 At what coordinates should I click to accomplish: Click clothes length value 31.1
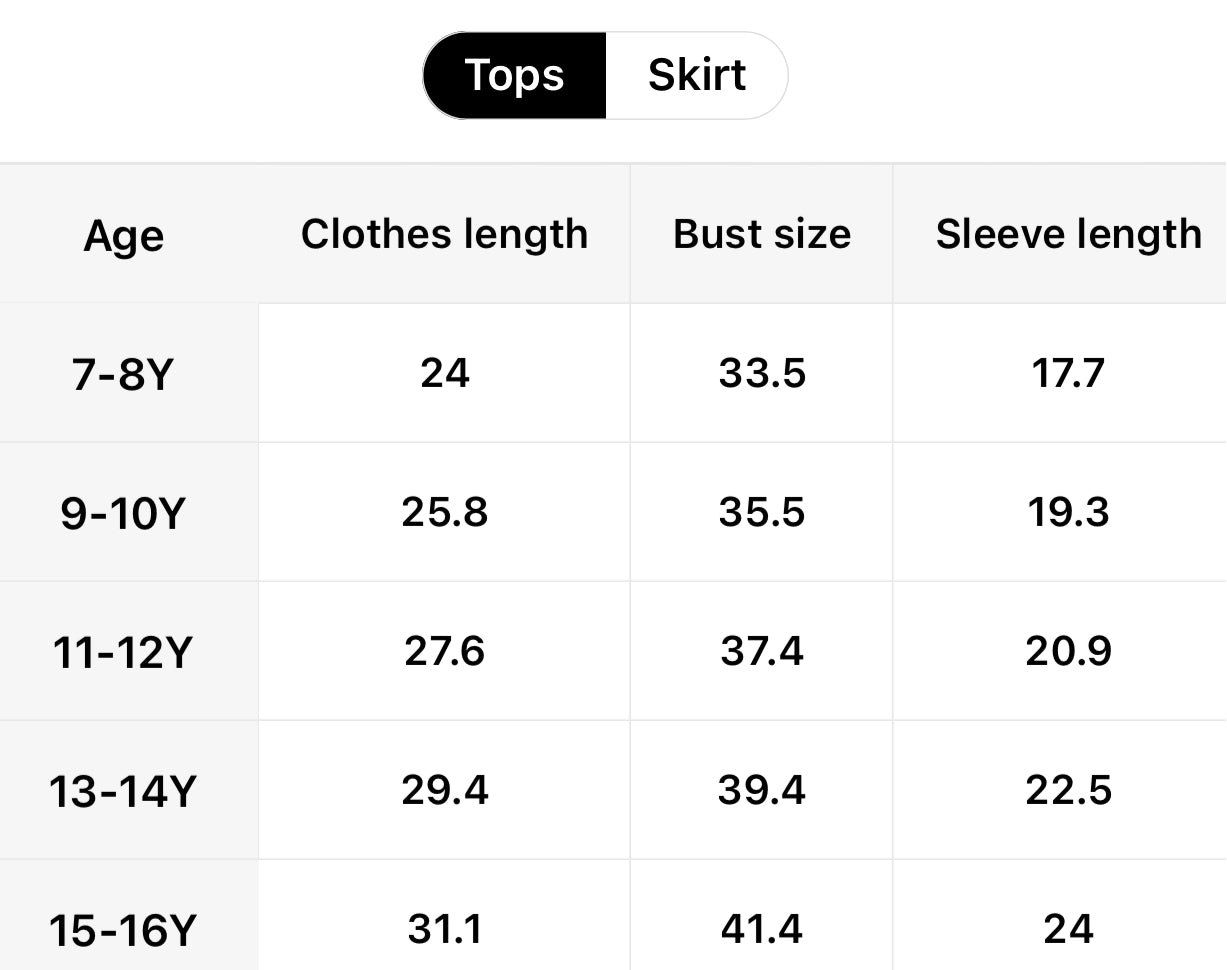click(444, 929)
